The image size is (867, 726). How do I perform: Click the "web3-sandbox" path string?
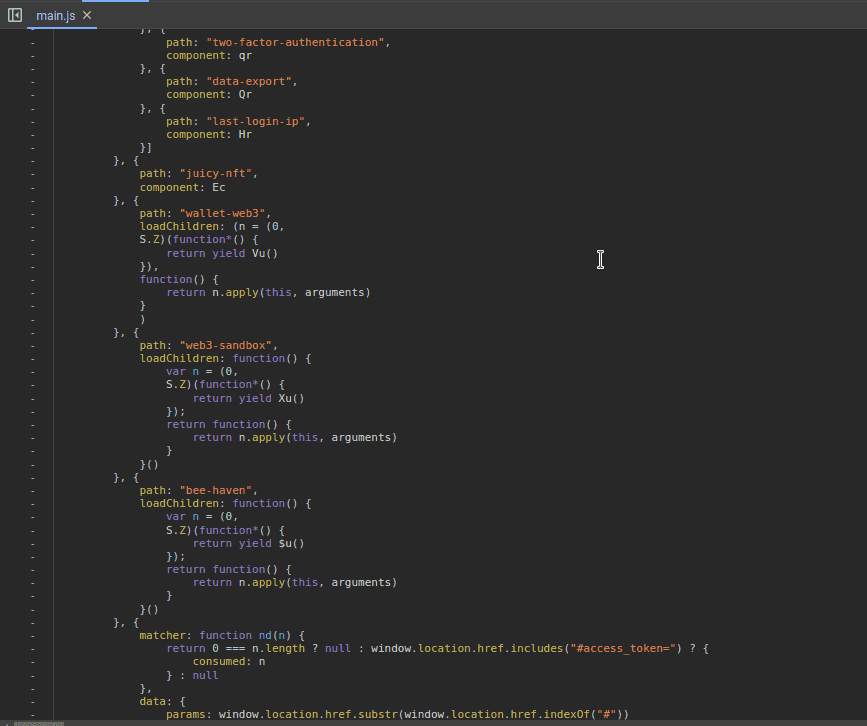pyautogui.click(x=226, y=346)
